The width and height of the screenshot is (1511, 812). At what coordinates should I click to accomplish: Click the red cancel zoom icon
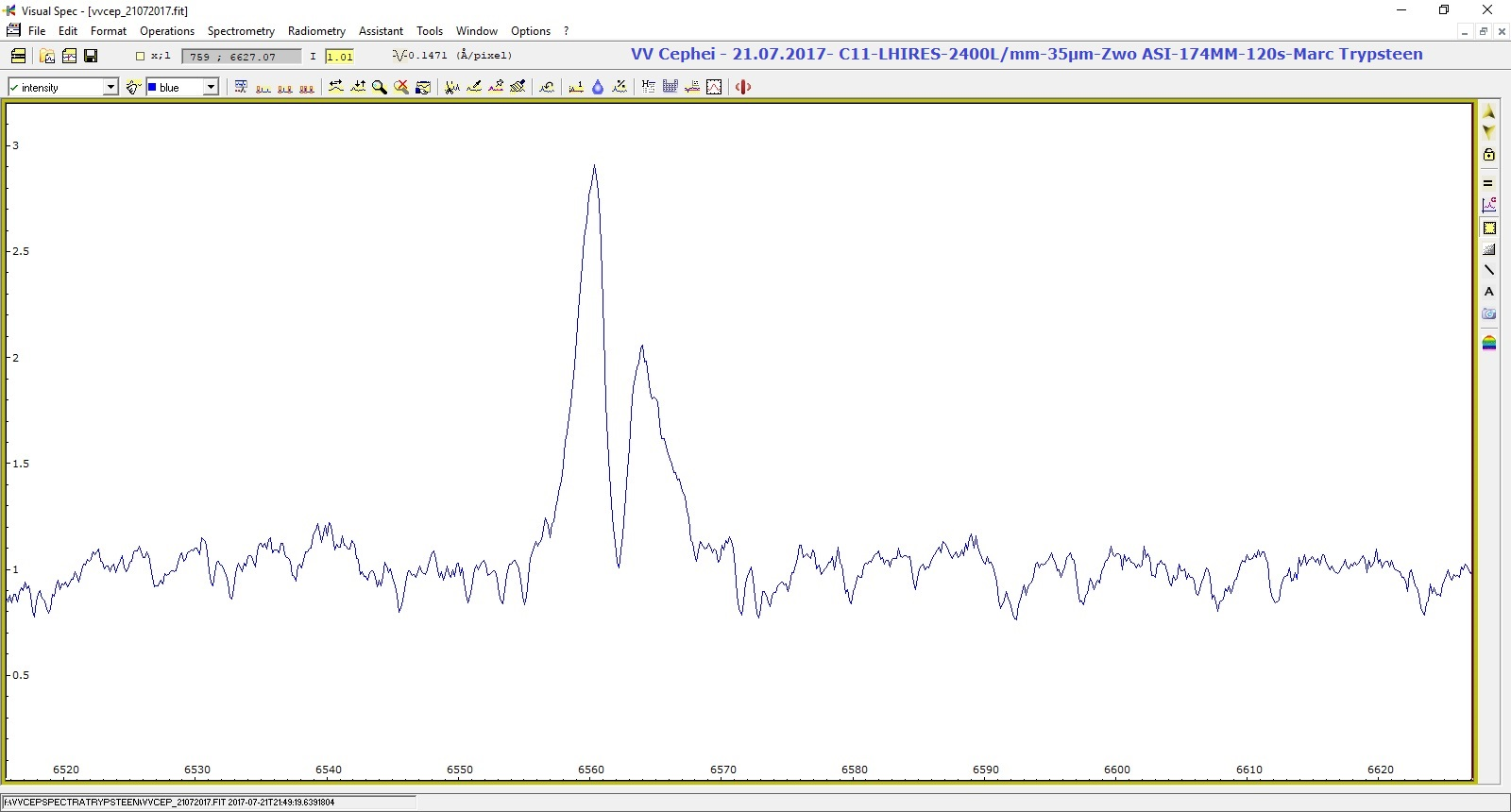401,87
